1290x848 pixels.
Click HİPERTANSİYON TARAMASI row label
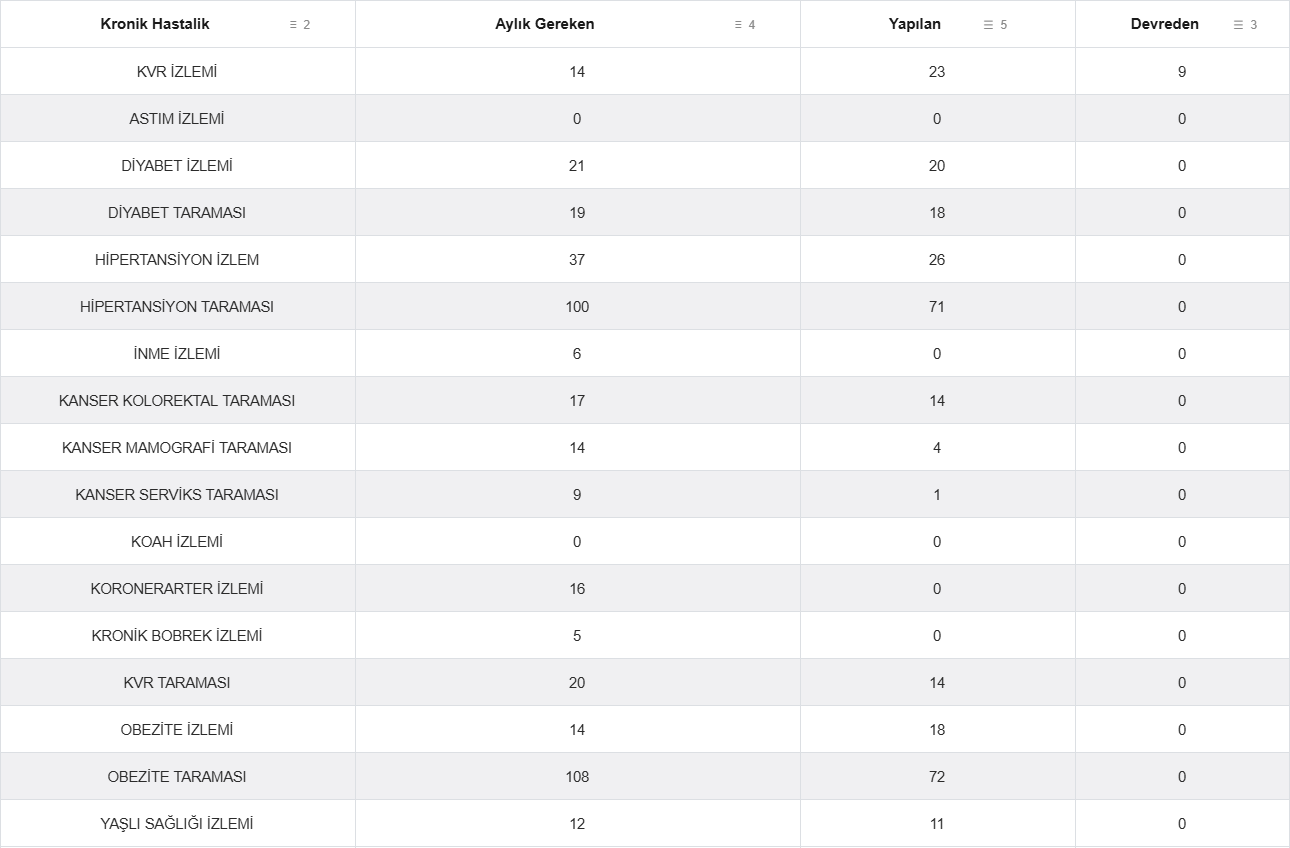coord(177,307)
